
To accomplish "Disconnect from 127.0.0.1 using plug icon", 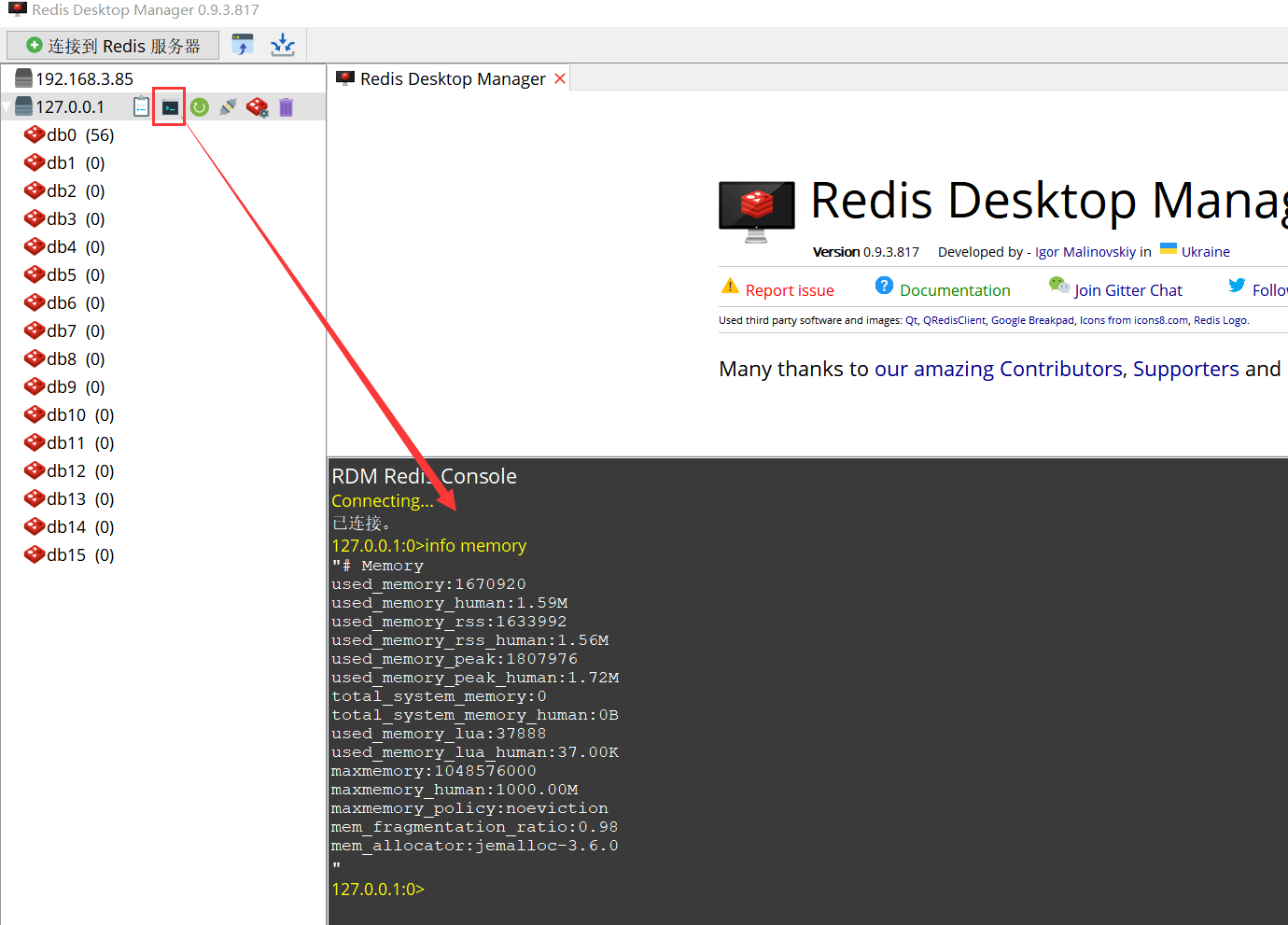I will (x=228, y=107).
